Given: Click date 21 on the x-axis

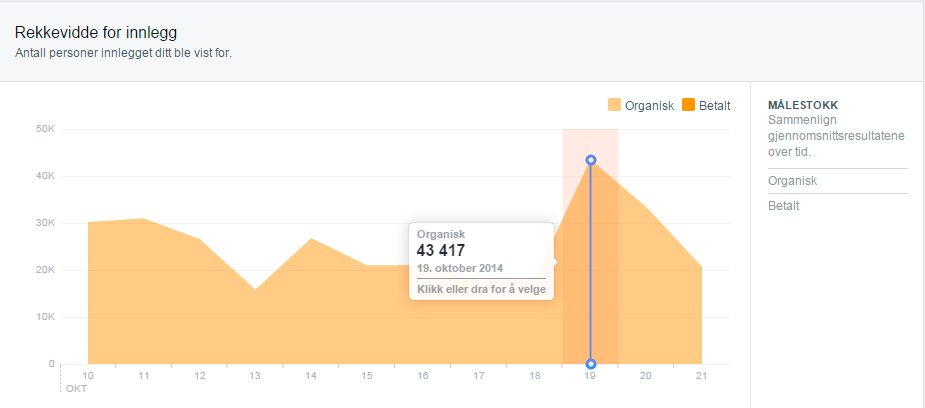Looking at the screenshot, I should [x=702, y=375].
